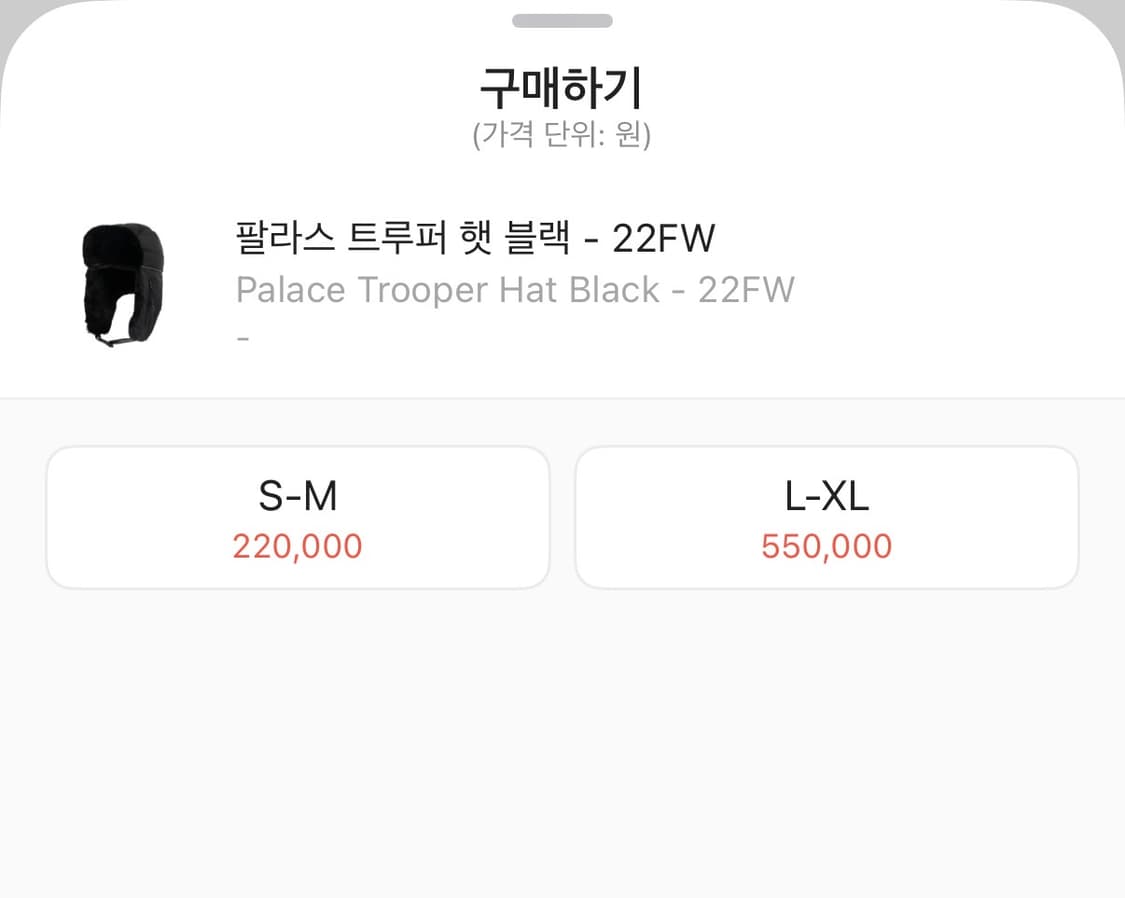The width and height of the screenshot is (1125, 898).
Task: Choose the smaller S-M size card
Action: click(x=297, y=516)
